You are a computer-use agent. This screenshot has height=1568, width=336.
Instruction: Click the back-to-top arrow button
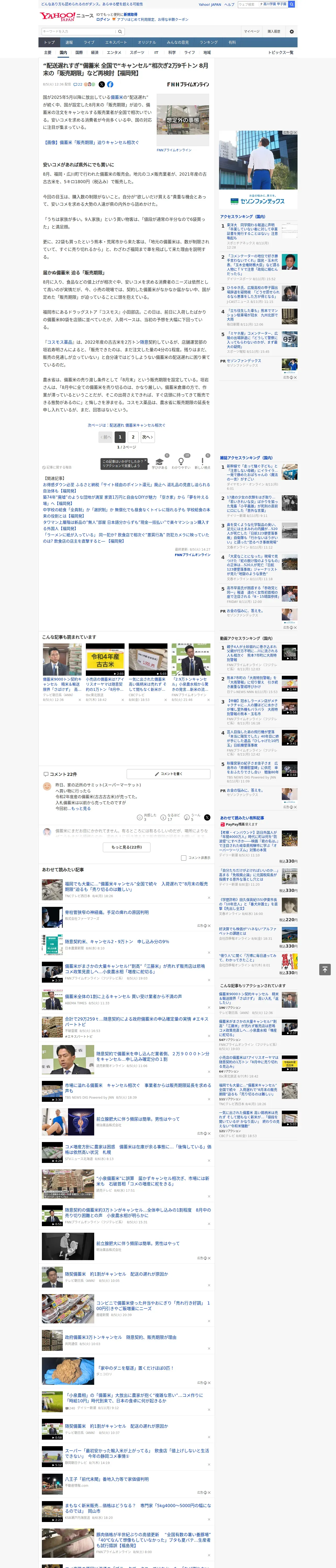pyautogui.click(x=326, y=970)
